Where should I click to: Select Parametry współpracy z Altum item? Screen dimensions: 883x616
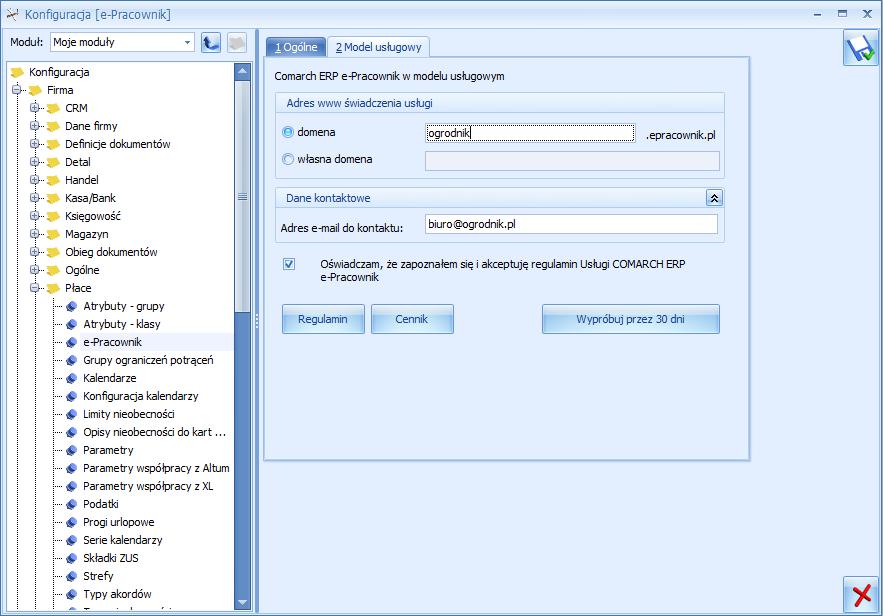click(x=156, y=468)
